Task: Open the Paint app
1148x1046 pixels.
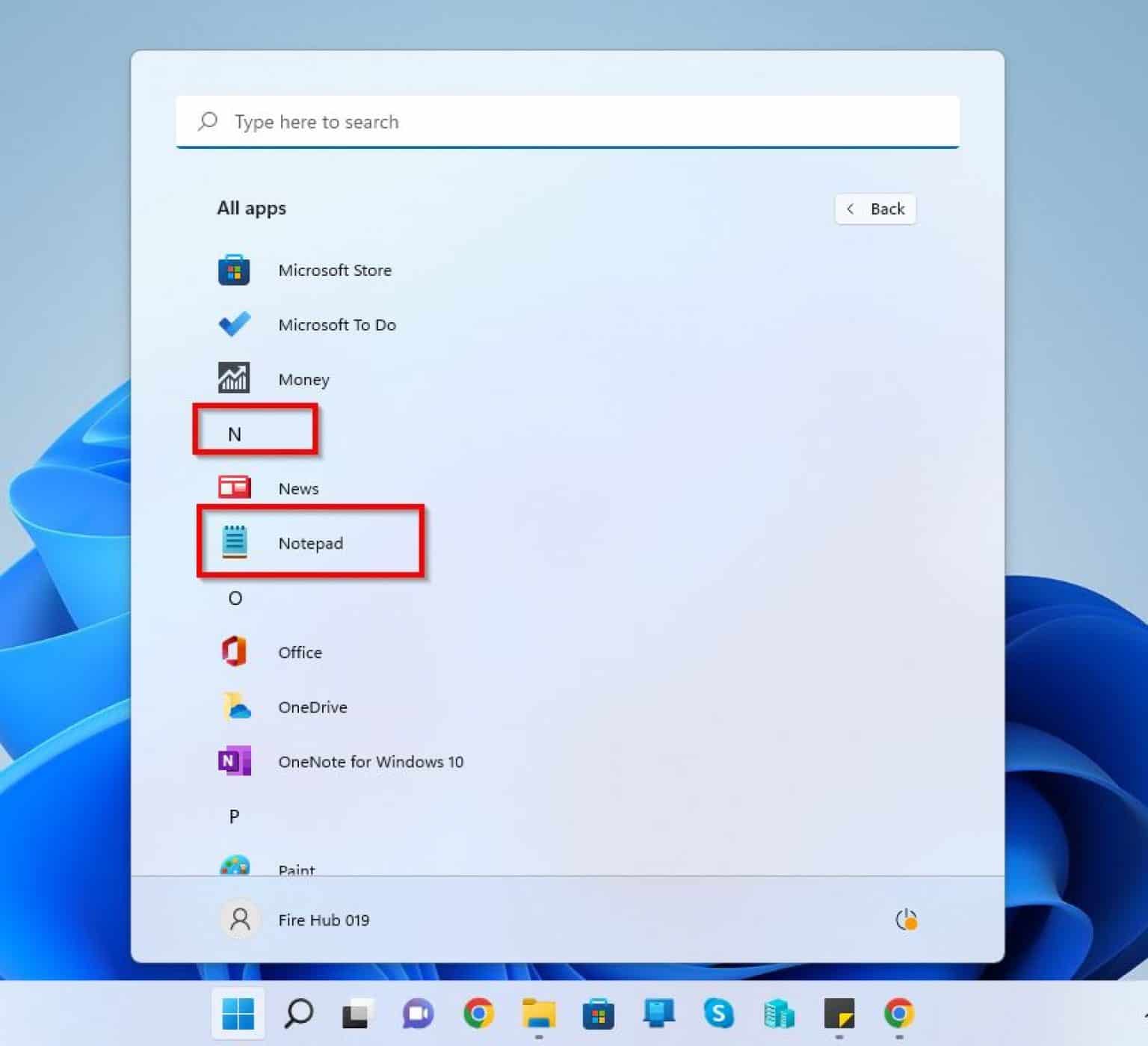Action: click(x=297, y=867)
